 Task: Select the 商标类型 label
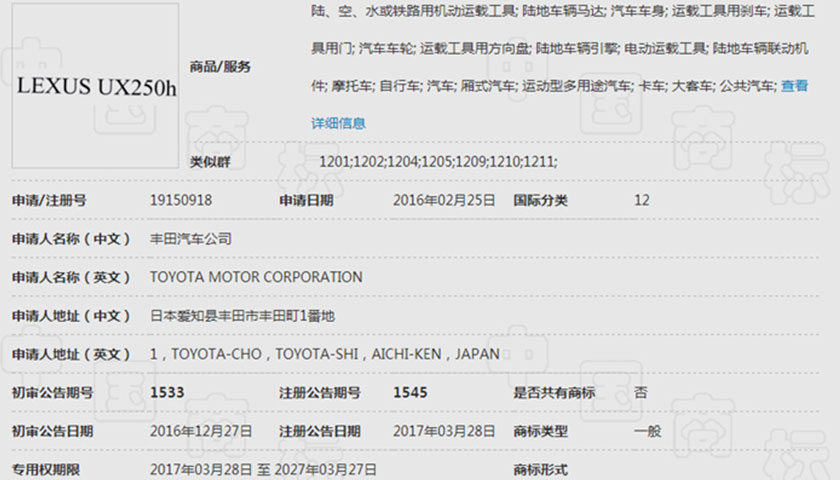(x=541, y=432)
